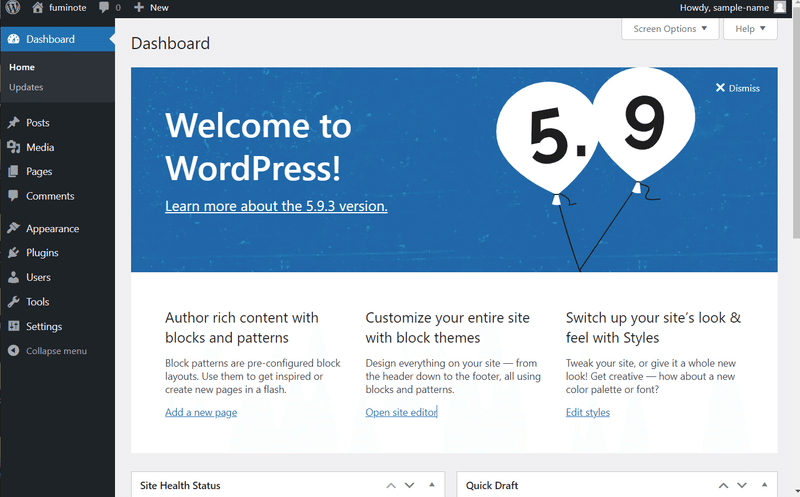The width and height of the screenshot is (800, 497).
Task: Click the Plugins plug icon
Action: tap(13, 253)
